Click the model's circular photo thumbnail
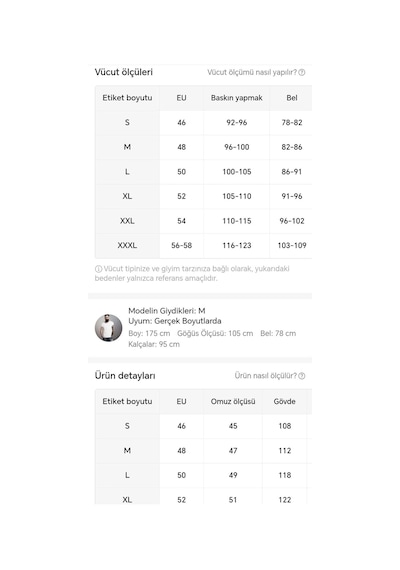400x570 pixels. click(108, 328)
